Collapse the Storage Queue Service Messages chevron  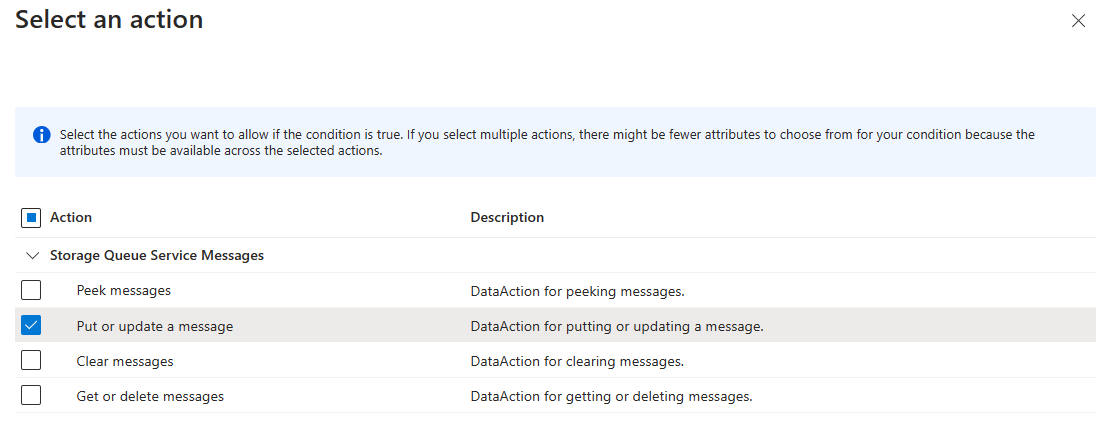(x=31, y=256)
